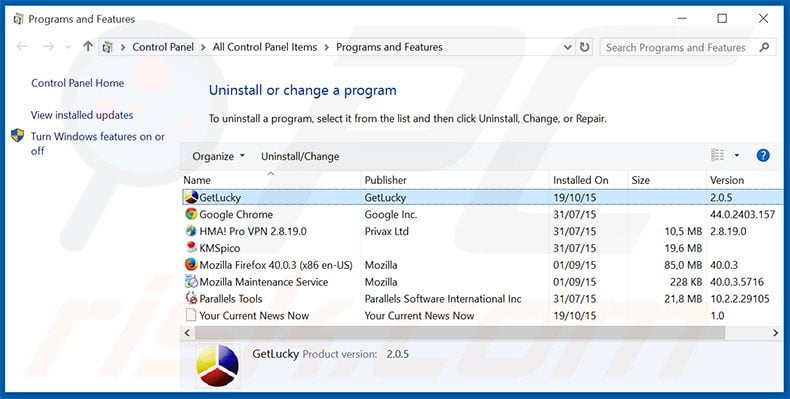Click the HMA! Pro VPN icon
The image size is (790, 399).
click(x=191, y=231)
